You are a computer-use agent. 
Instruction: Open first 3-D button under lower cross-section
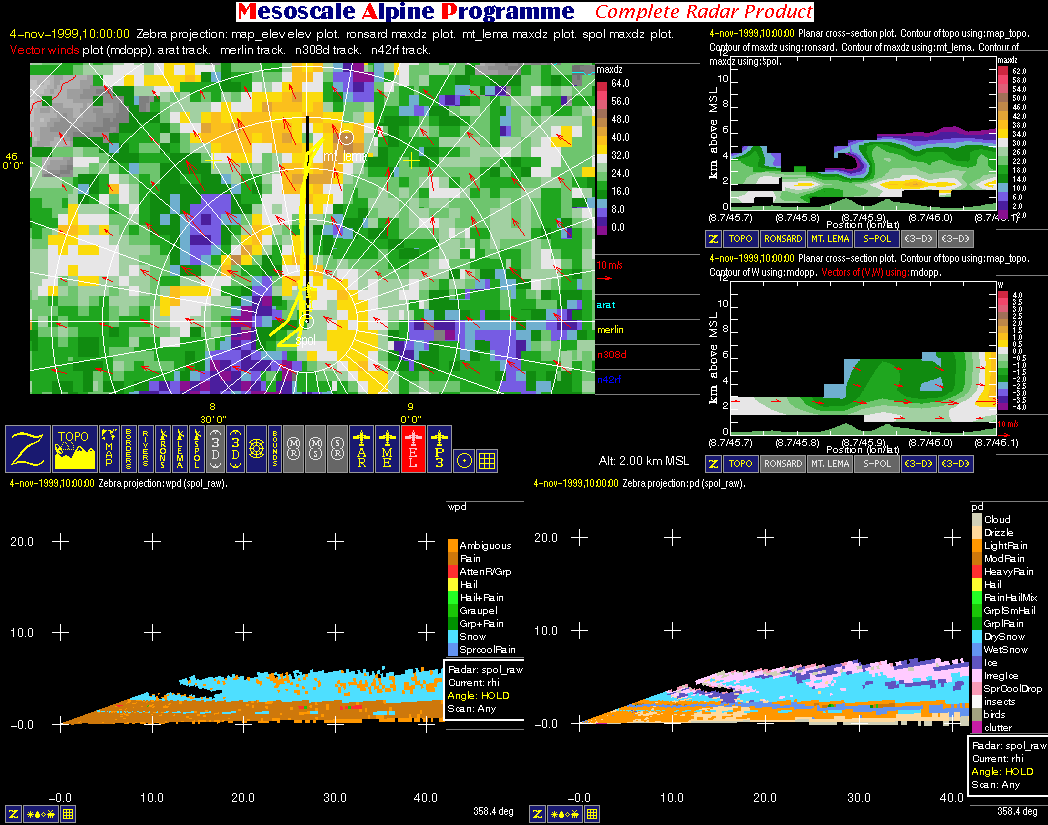coord(920,464)
